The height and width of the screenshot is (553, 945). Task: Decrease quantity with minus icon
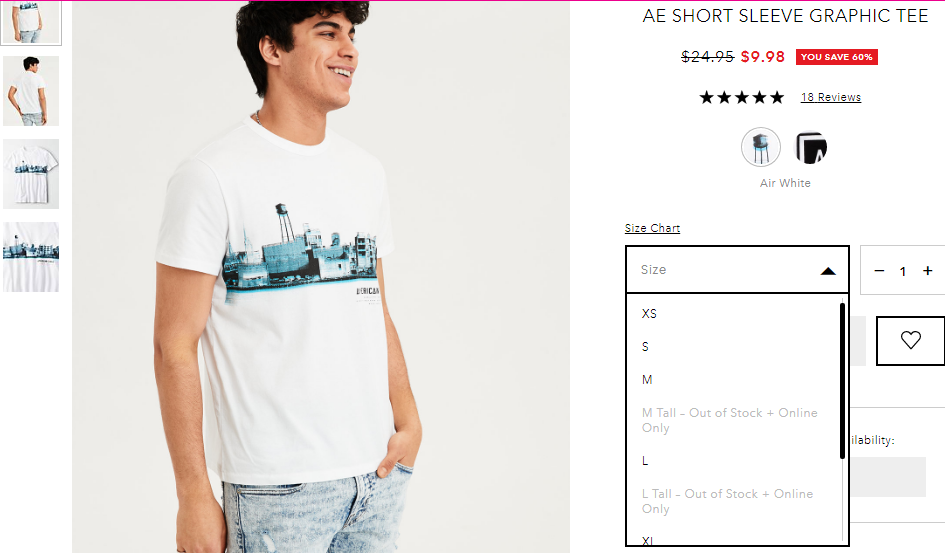coord(879,271)
